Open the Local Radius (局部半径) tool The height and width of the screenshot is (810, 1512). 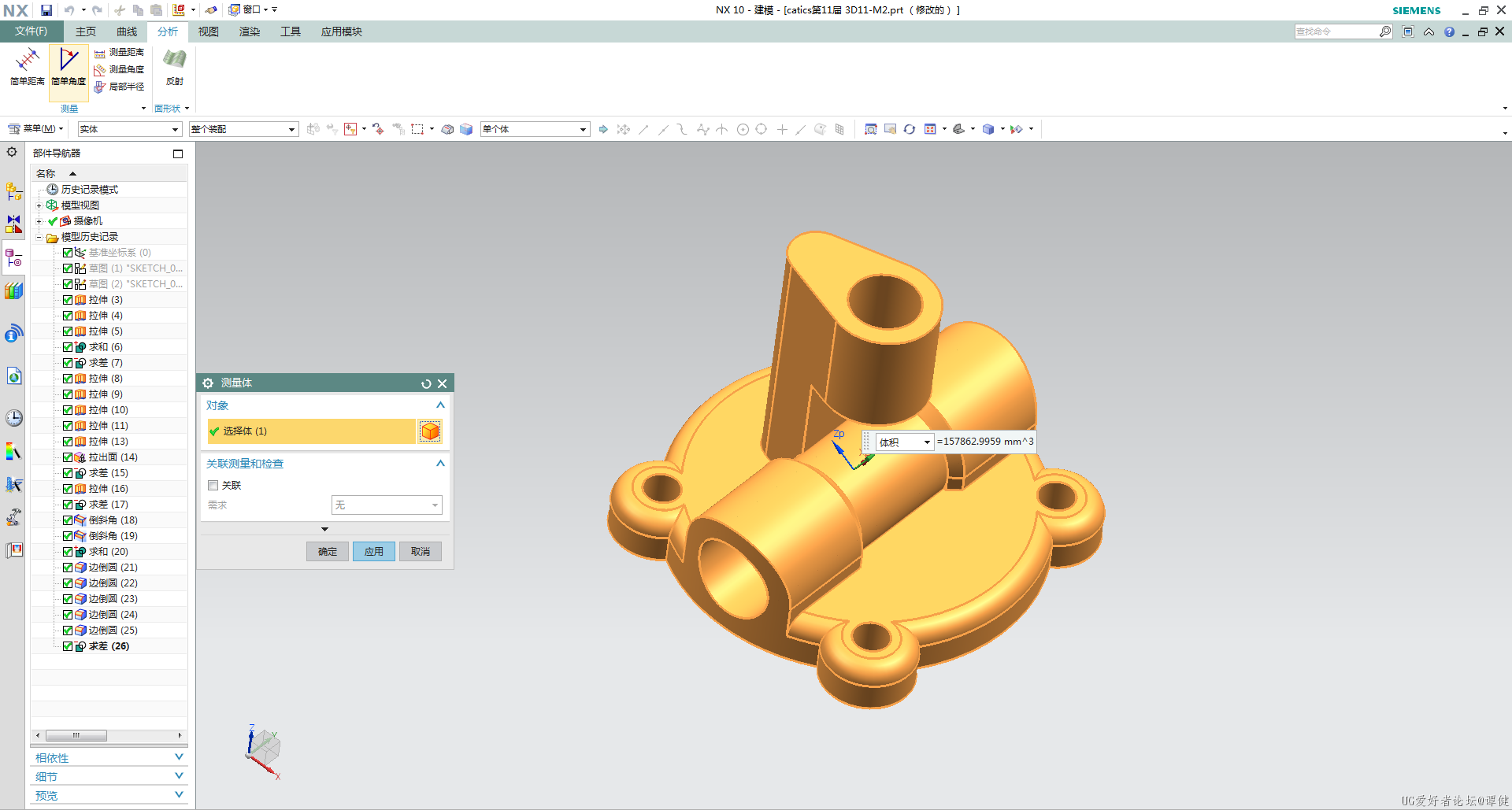pyautogui.click(x=119, y=87)
